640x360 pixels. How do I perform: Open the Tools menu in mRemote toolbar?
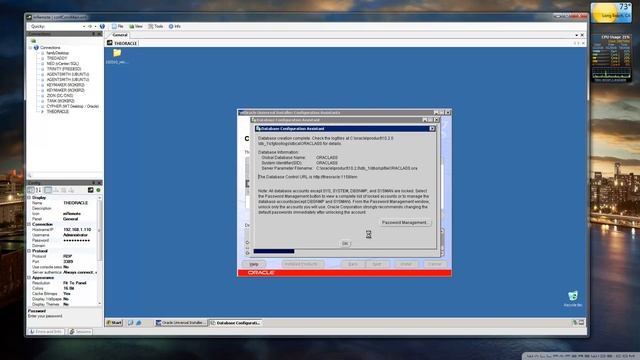(x=156, y=26)
